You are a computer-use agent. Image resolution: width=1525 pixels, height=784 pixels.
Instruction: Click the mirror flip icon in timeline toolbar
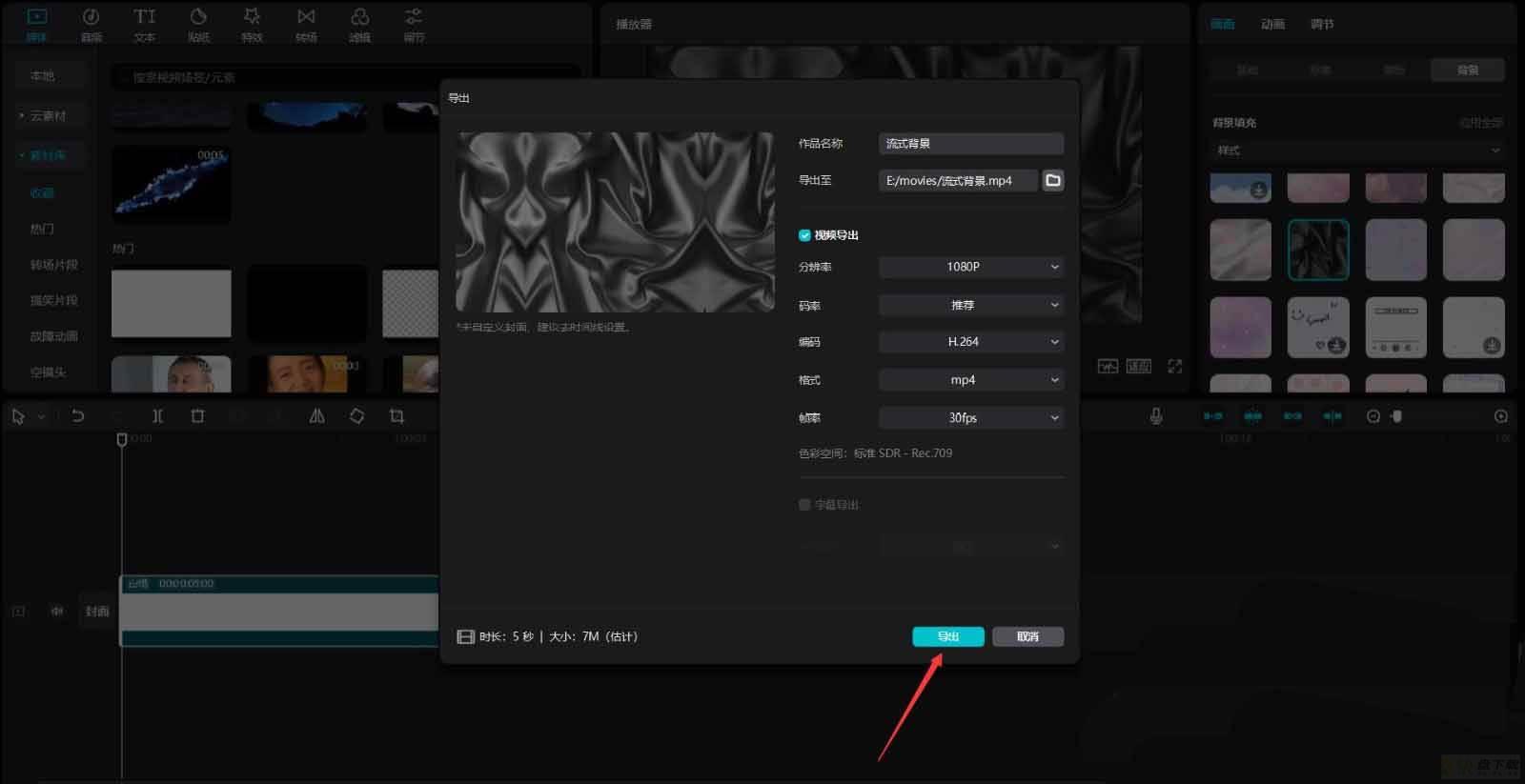(317, 416)
